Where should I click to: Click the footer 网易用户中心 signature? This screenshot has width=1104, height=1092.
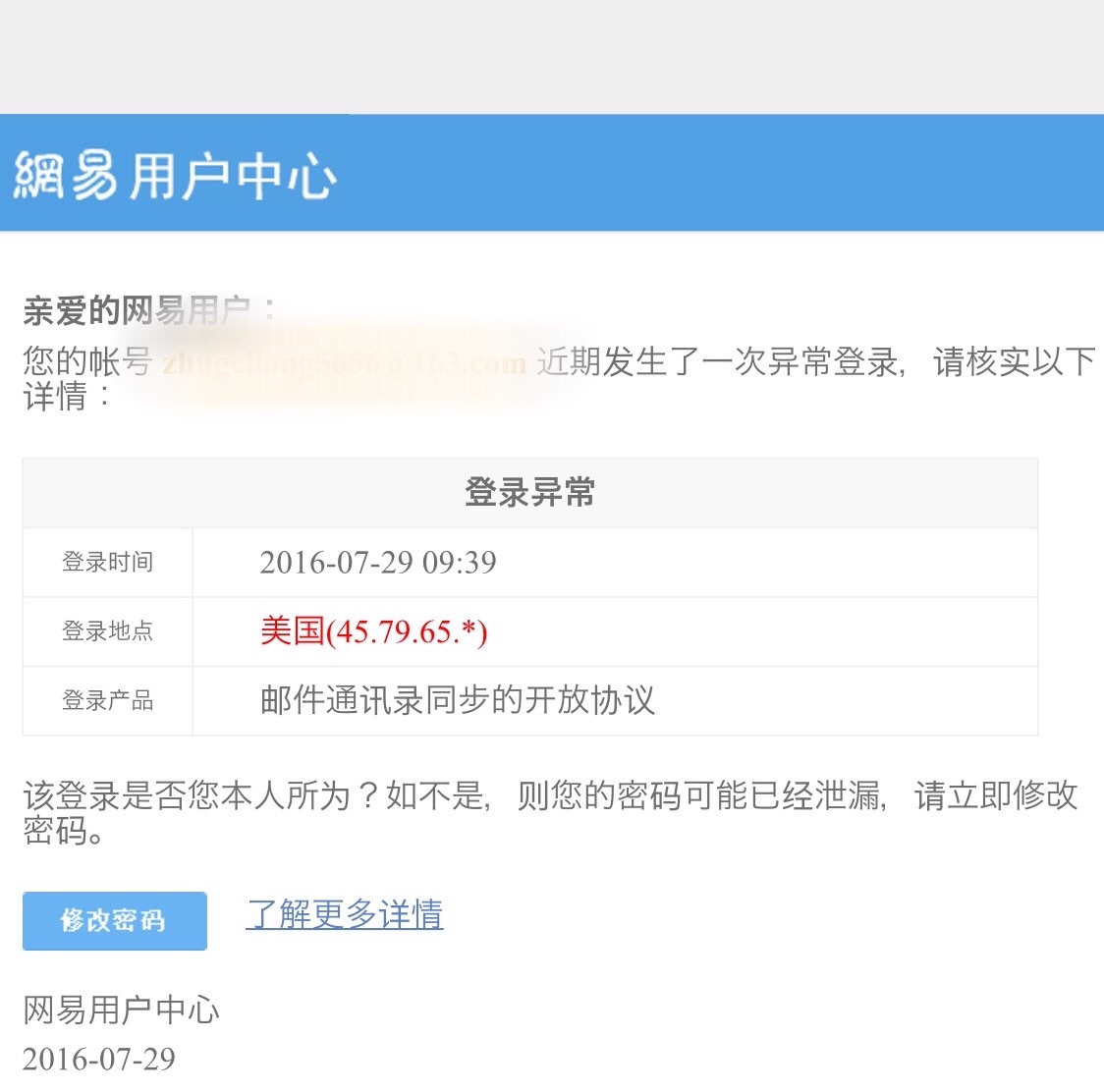(x=120, y=1010)
